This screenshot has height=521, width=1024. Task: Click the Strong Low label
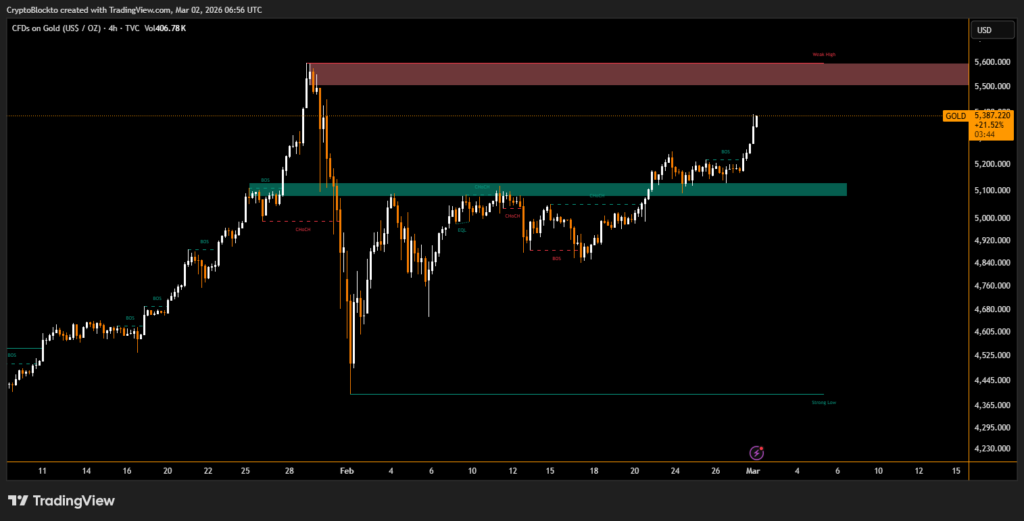click(x=824, y=402)
